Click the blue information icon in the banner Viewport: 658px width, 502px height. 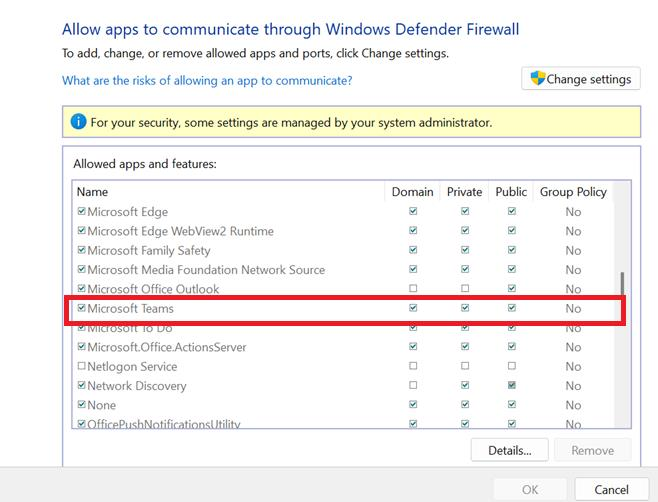(78, 122)
